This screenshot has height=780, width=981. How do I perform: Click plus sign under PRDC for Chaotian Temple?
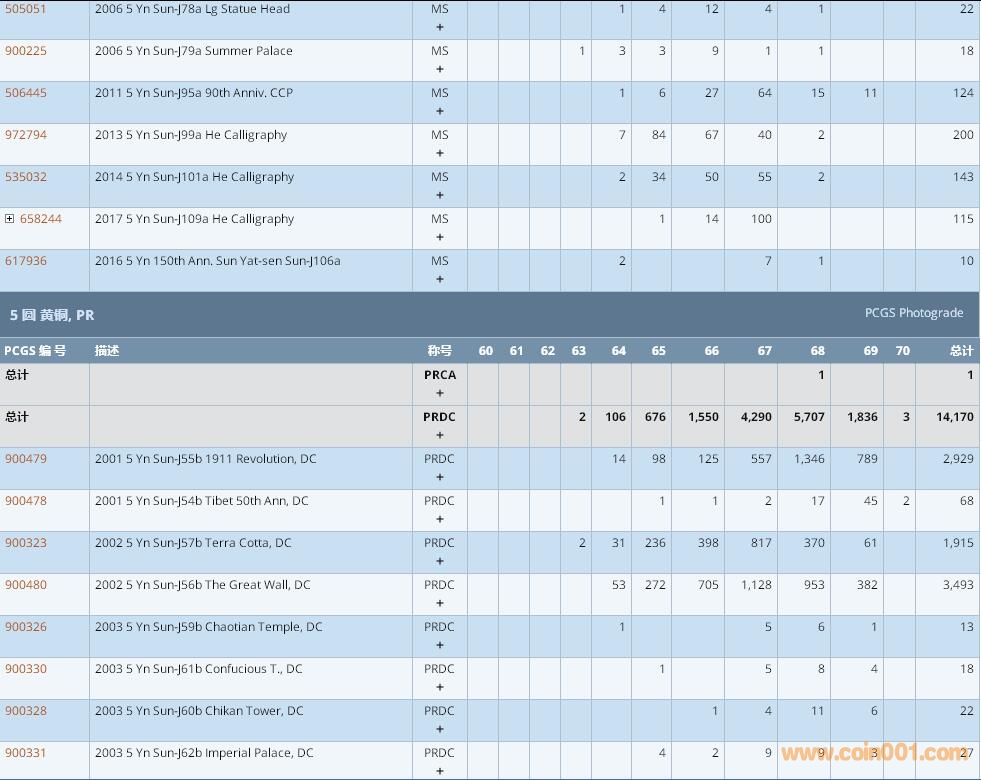coord(440,646)
